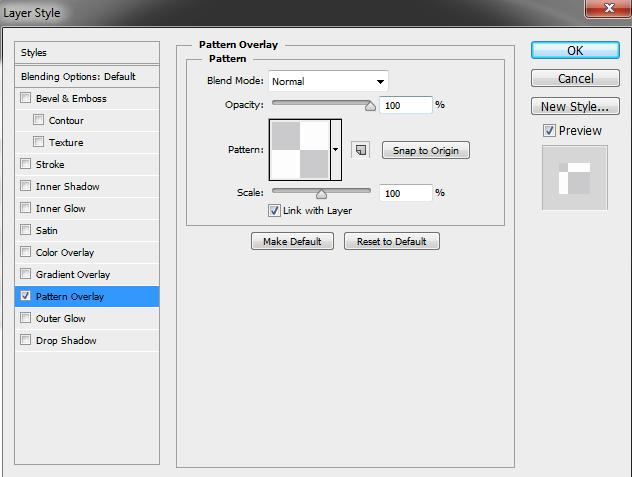Uncheck Link with Layer

click(274, 210)
